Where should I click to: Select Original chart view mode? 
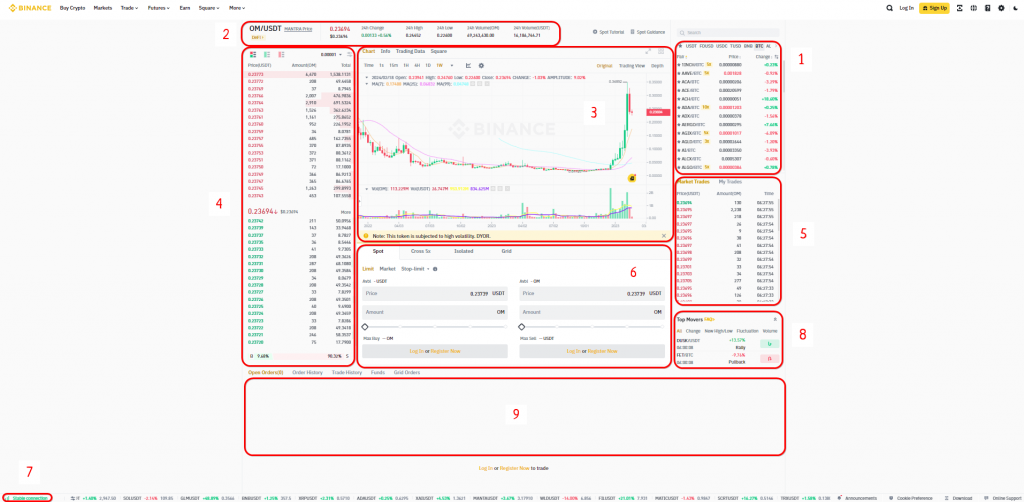[x=604, y=65]
